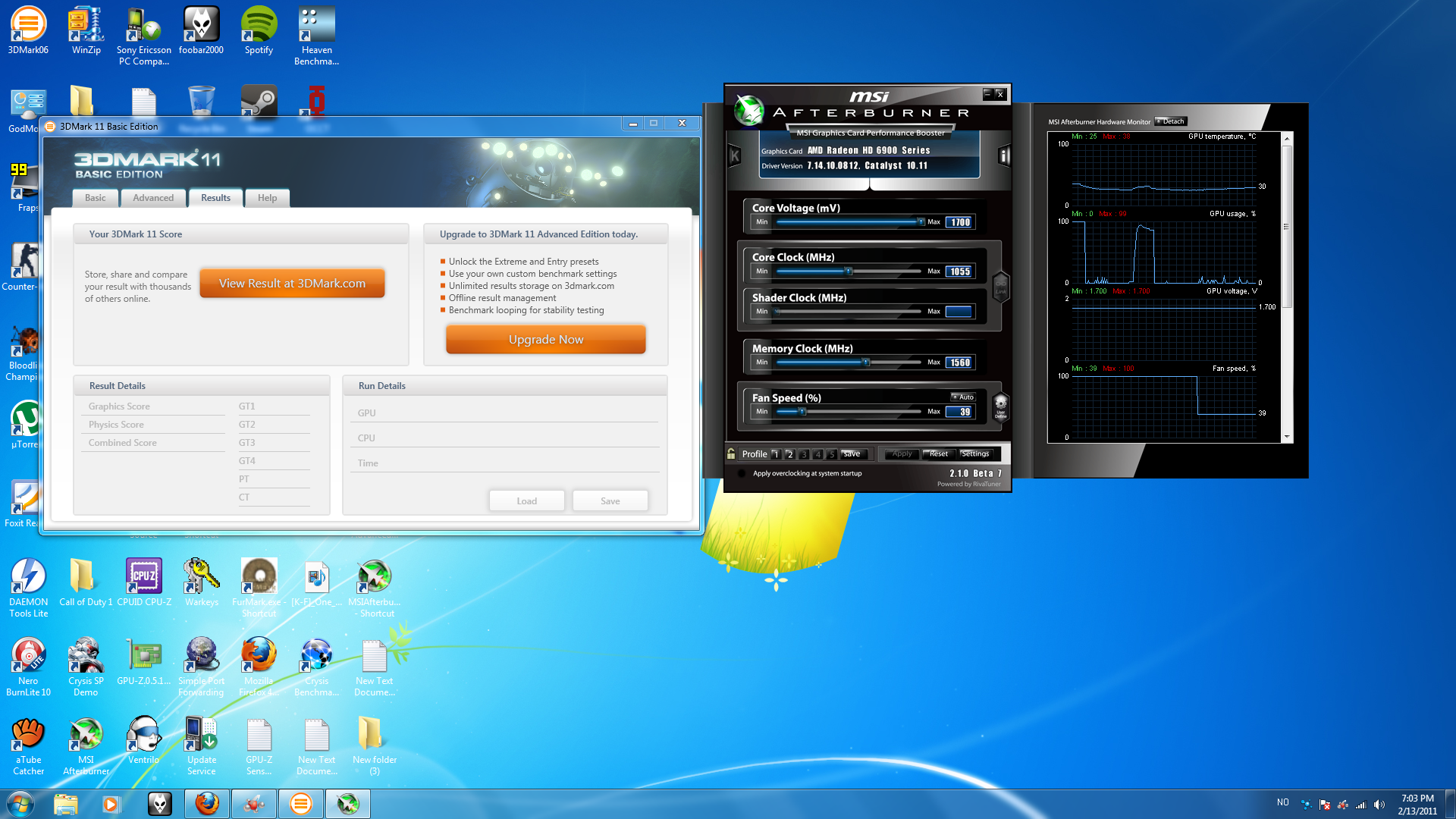Open the Call of Duty 1 folder
The width and height of the screenshot is (1456, 819).
[x=86, y=582]
